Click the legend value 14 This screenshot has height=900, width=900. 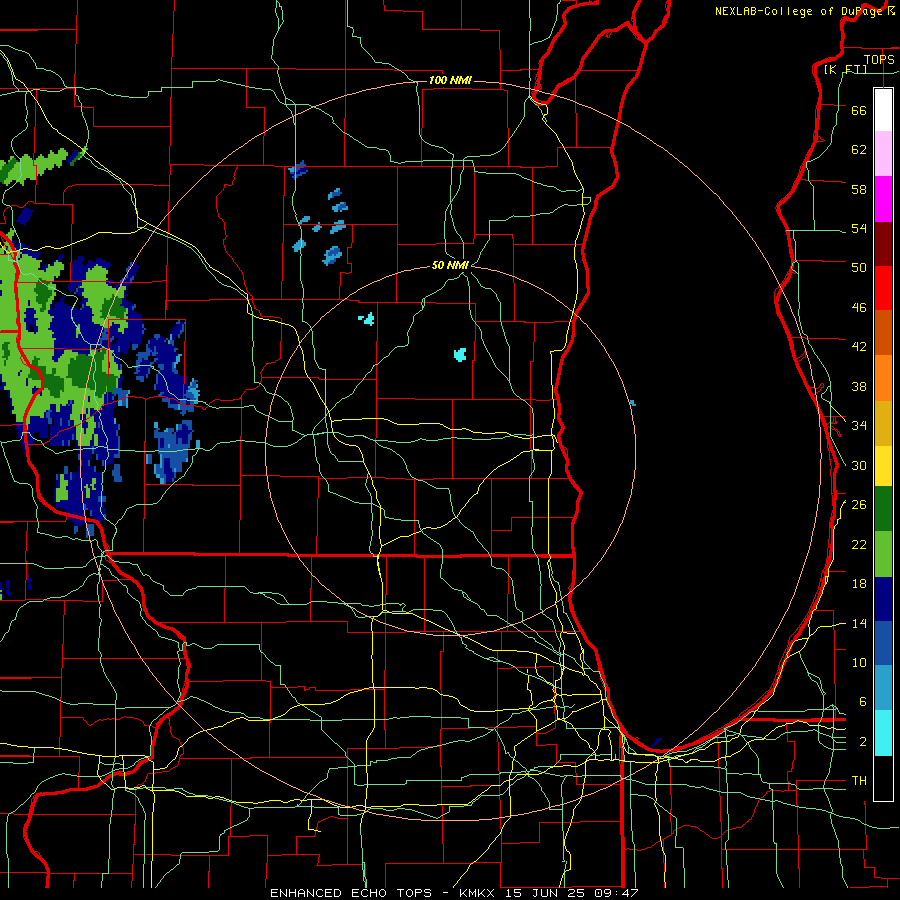[859, 623]
